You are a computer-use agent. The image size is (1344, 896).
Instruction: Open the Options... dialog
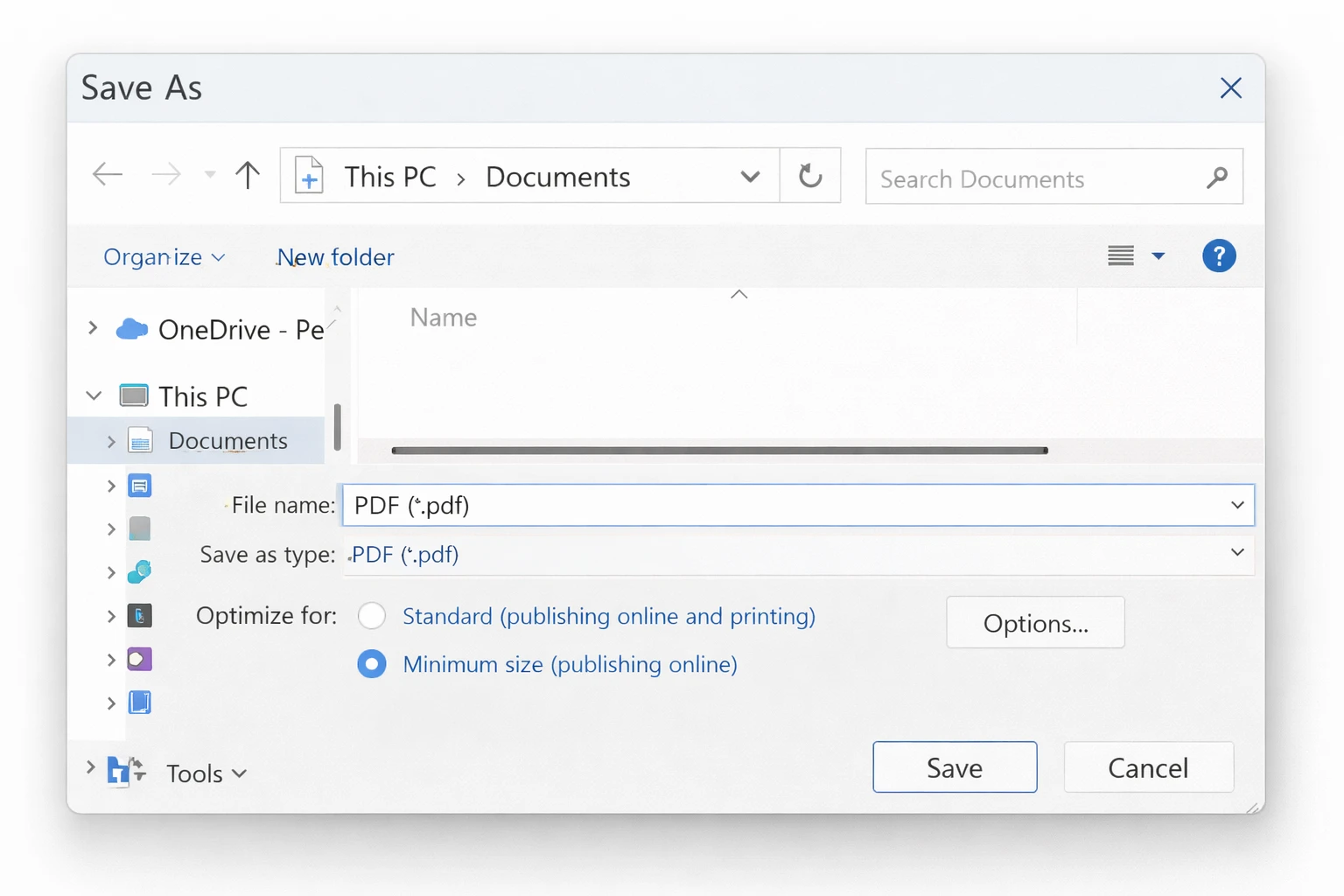pyautogui.click(x=1035, y=622)
